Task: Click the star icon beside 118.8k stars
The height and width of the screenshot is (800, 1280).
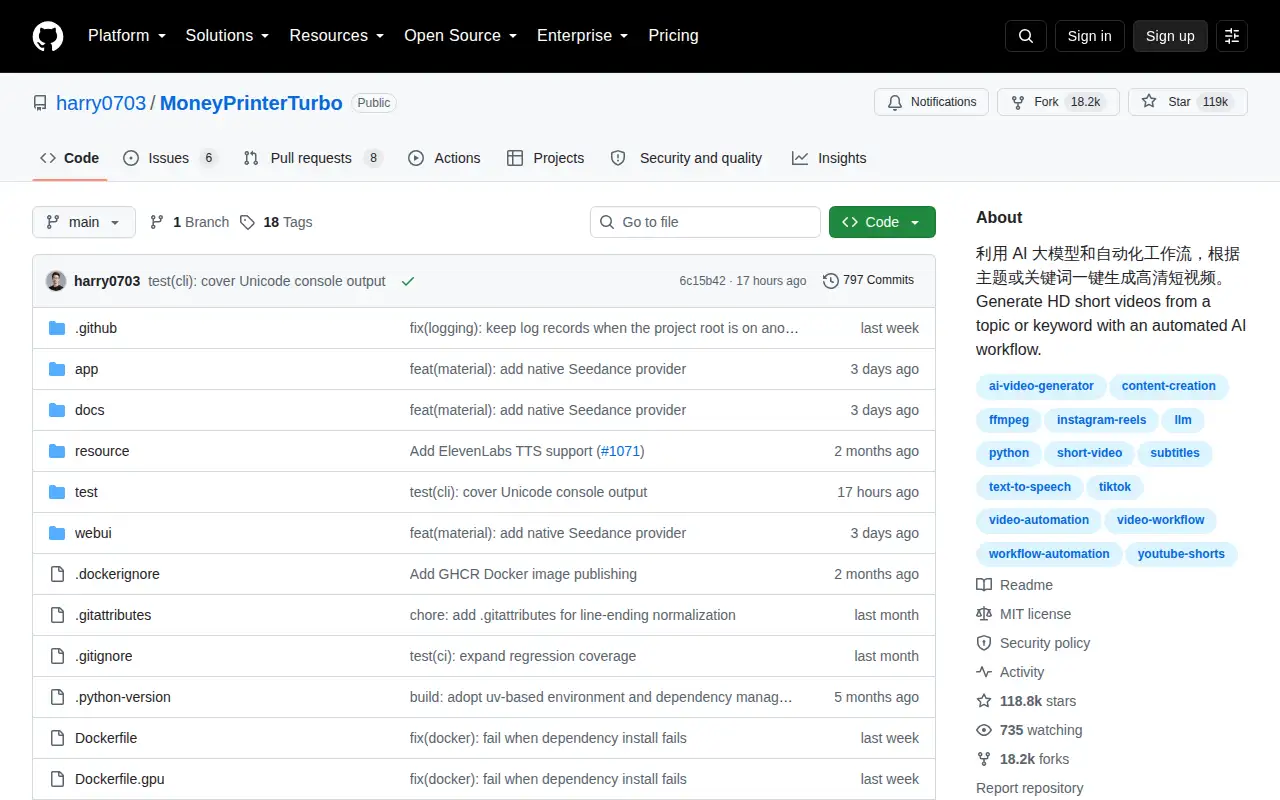Action: coord(984,701)
